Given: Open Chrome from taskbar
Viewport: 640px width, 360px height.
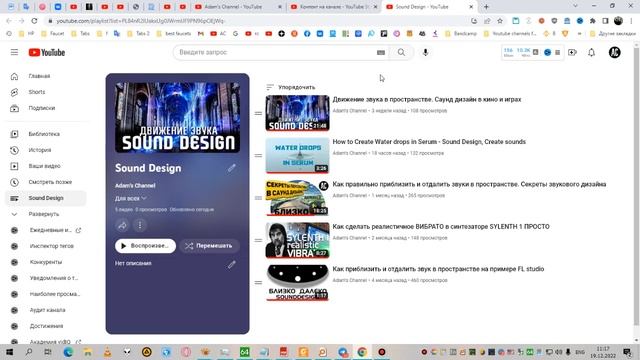Looking at the screenshot, I should [362, 351].
